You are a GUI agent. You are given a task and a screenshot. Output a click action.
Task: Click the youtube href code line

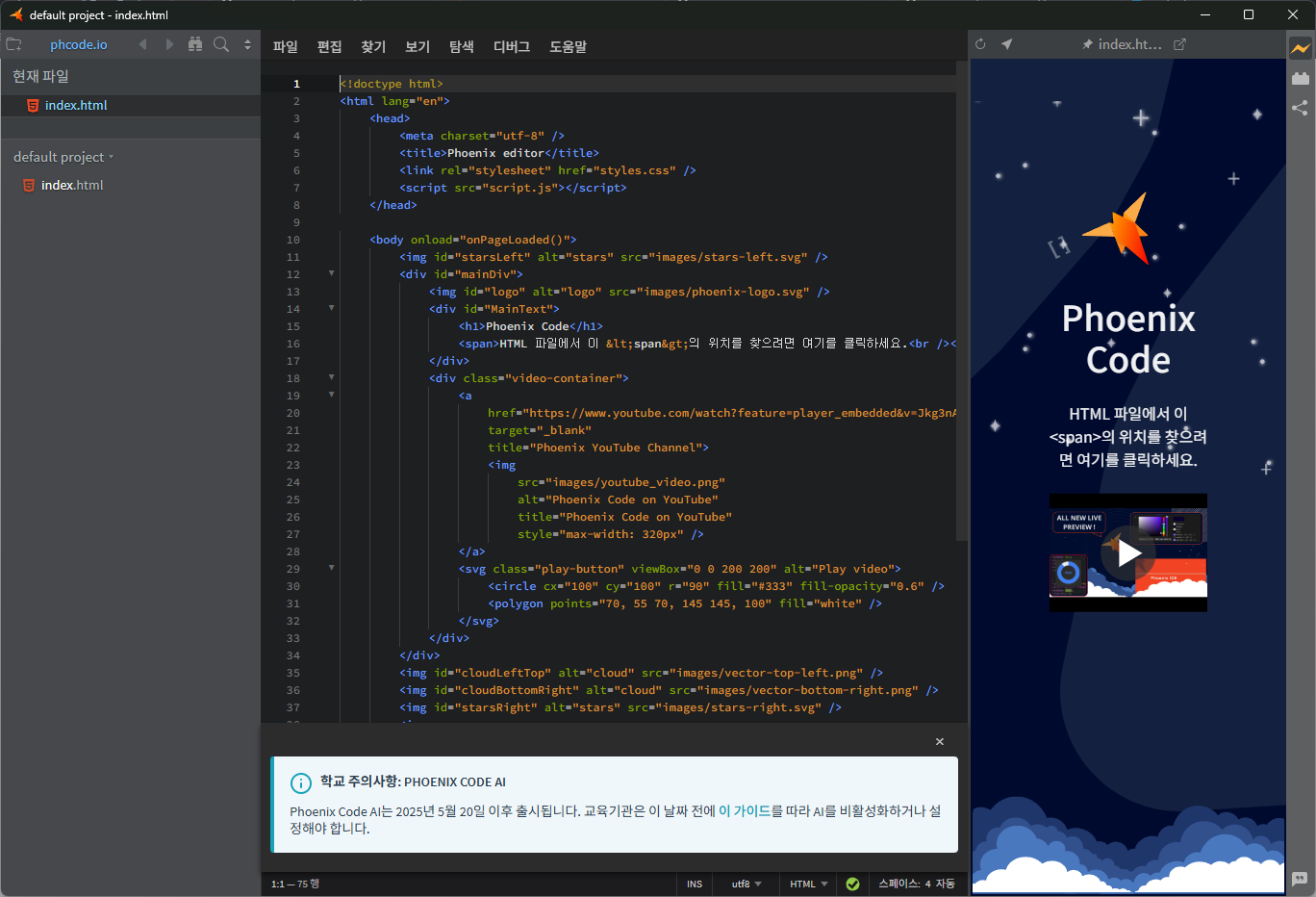point(721,413)
